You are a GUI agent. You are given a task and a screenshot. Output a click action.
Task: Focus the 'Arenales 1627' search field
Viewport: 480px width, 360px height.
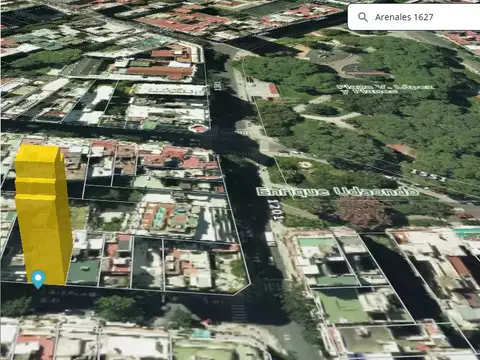click(414, 17)
